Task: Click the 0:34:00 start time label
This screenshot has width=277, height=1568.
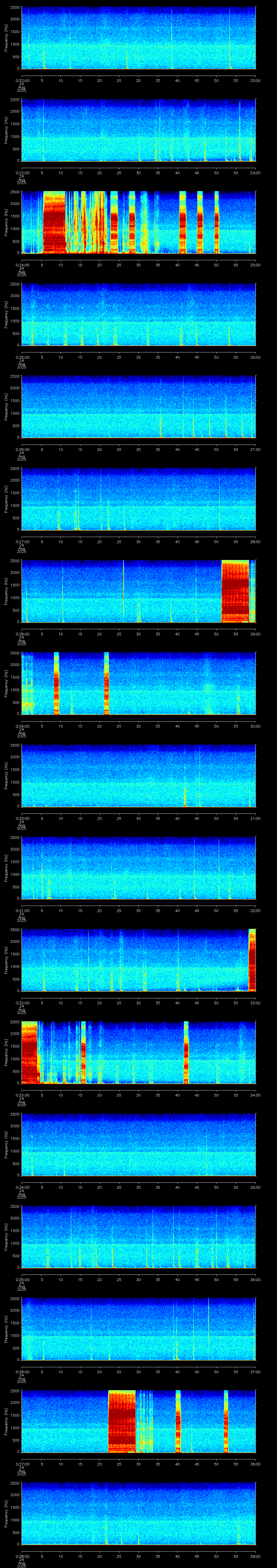Action: coord(22,1187)
